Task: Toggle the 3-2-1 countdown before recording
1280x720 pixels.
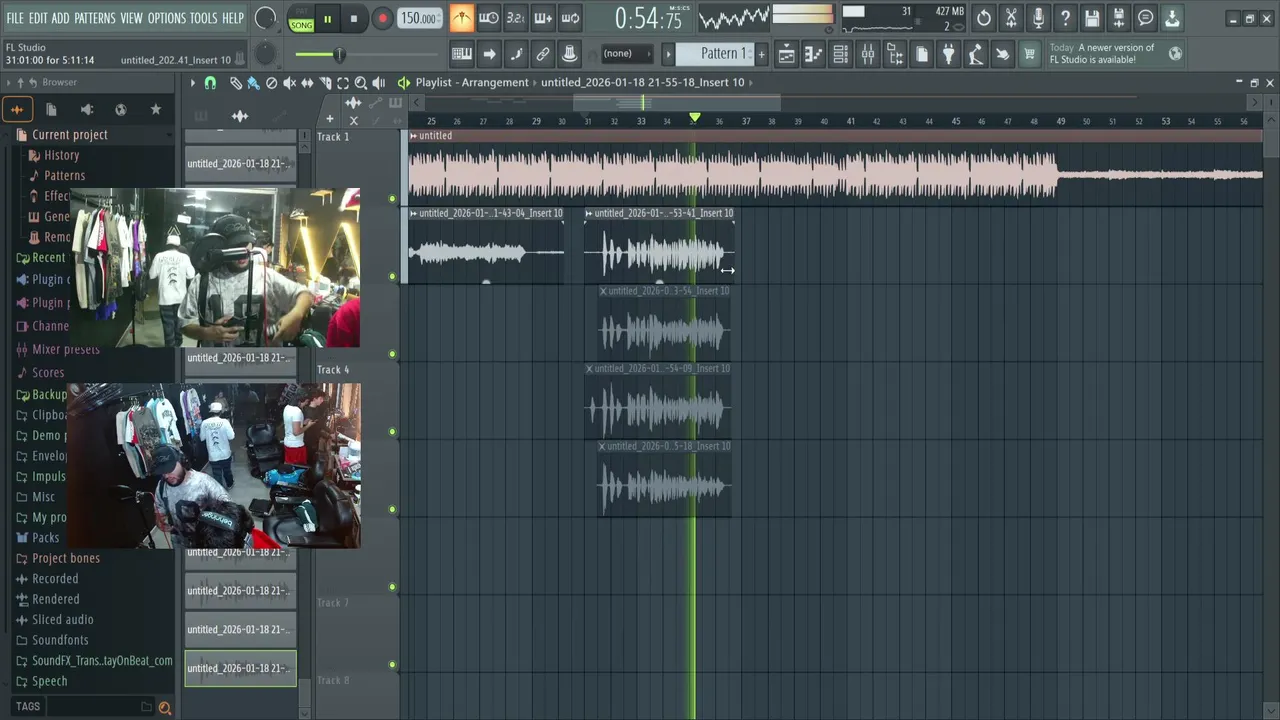Action: click(x=516, y=18)
